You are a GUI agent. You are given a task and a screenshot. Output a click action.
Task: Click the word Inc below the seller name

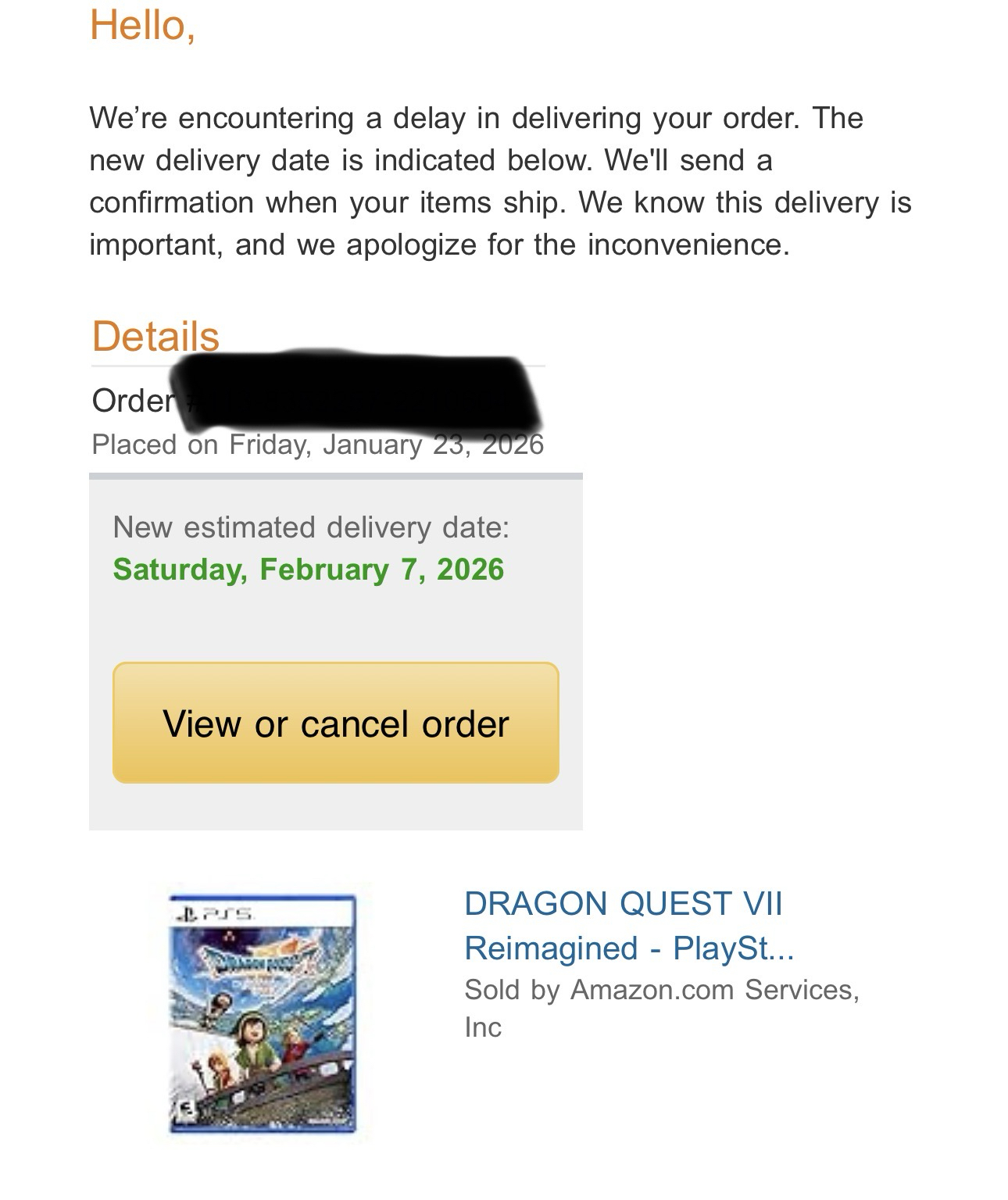[483, 1027]
